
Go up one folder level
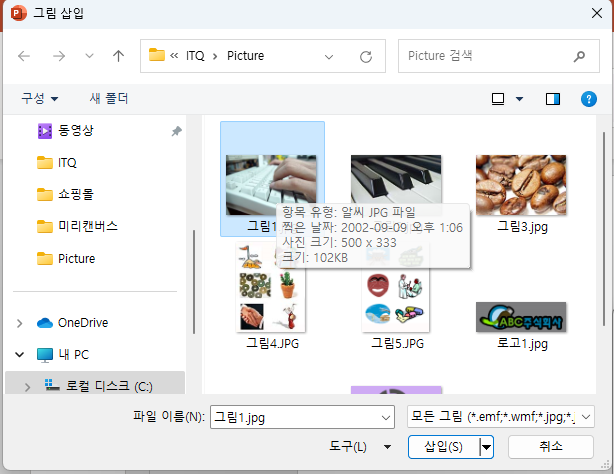pyautogui.click(x=118, y=56)
